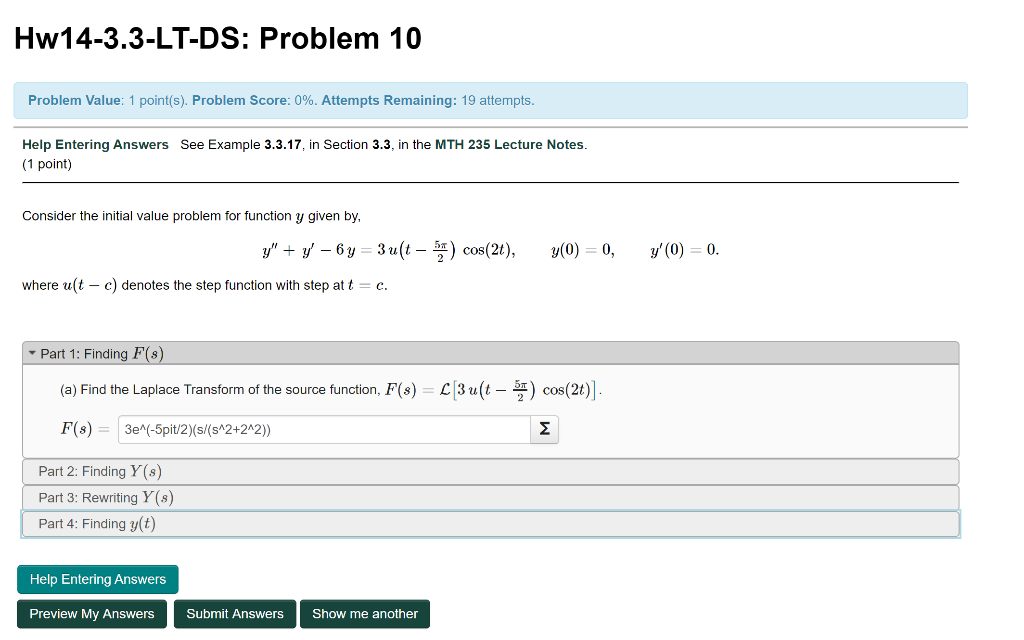Open the equation editor with the Σ icon
This screenshot has width=1024, height=640.
pos(543,428)
